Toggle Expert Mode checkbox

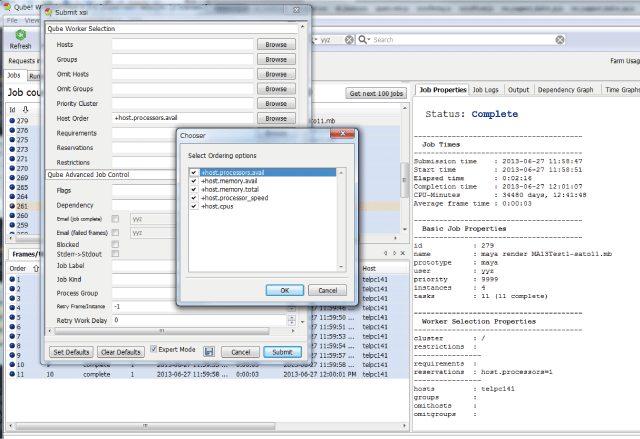(153, 349)
